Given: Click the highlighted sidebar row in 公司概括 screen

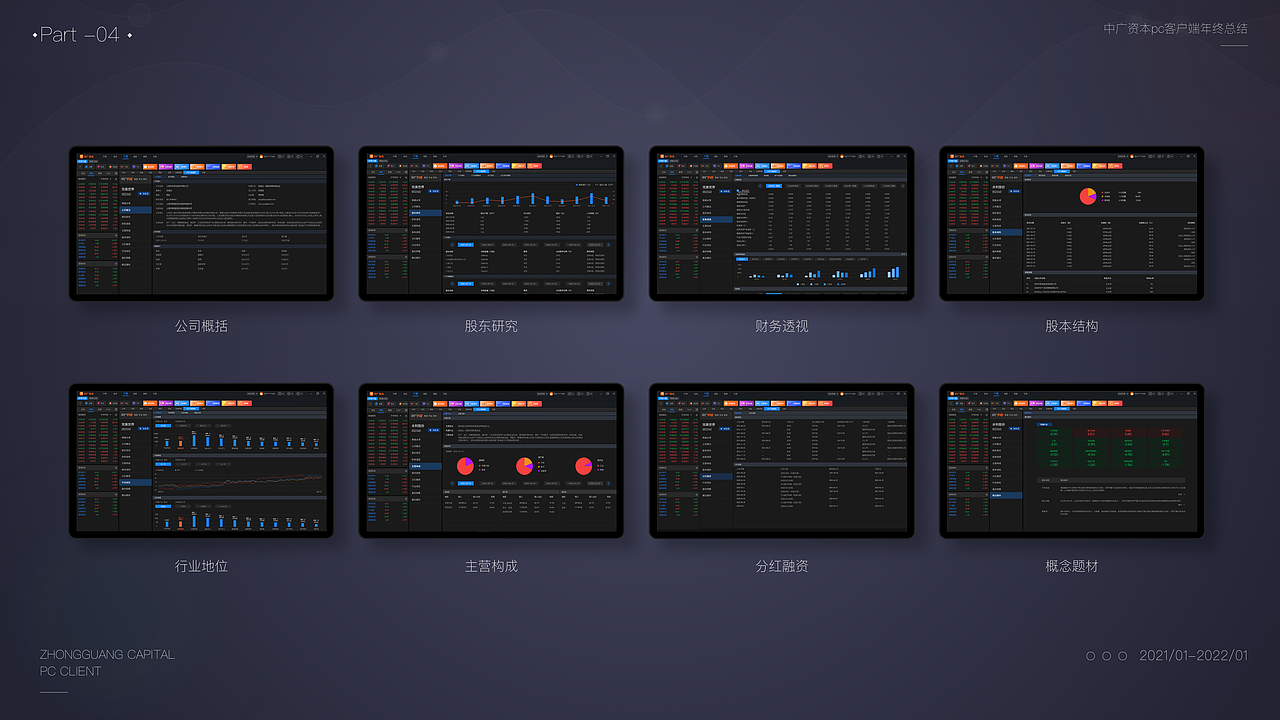Looking at the screenshot, I should [135, 210].
